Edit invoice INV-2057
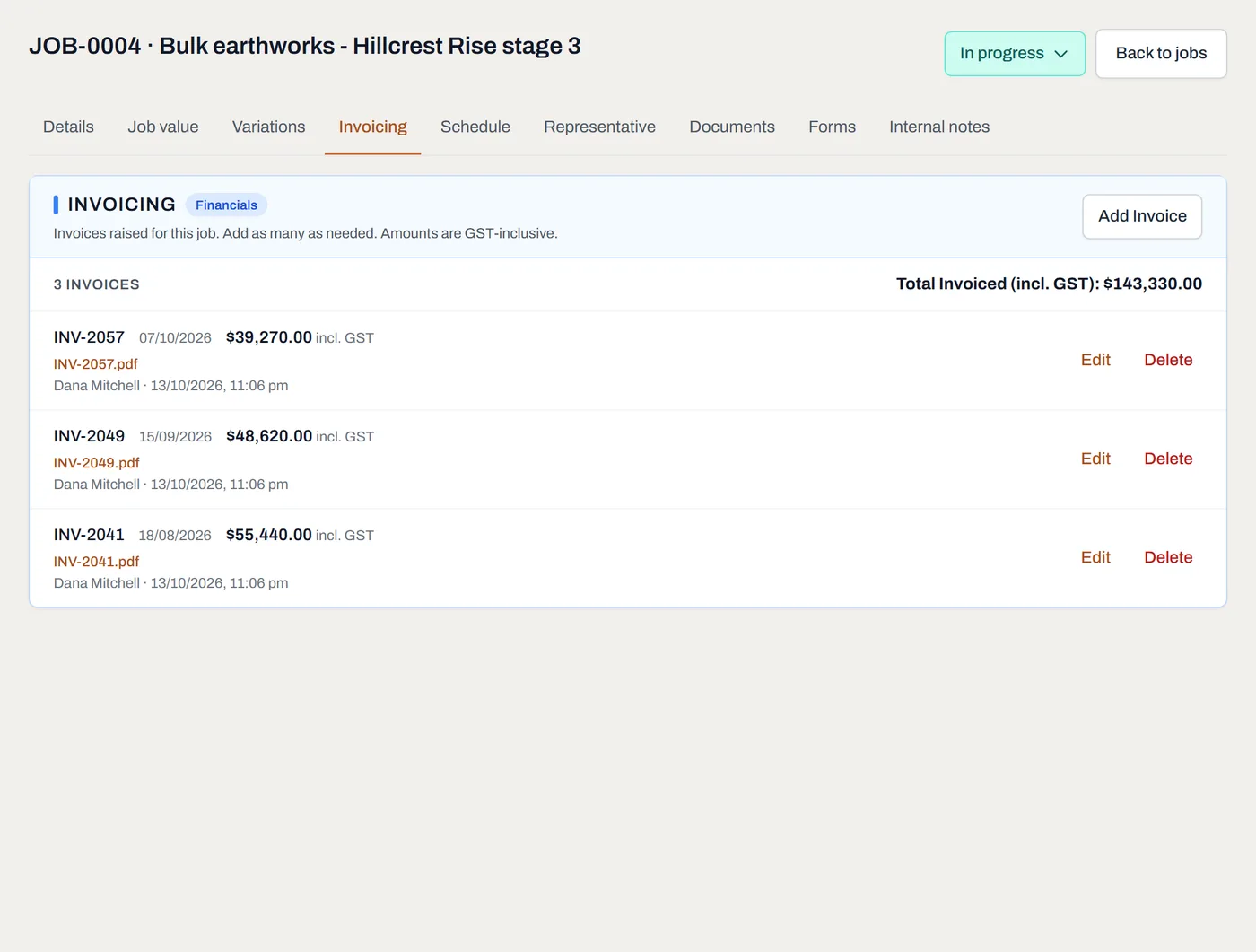The image size is (1256, 952). [x=1095, y=360]
